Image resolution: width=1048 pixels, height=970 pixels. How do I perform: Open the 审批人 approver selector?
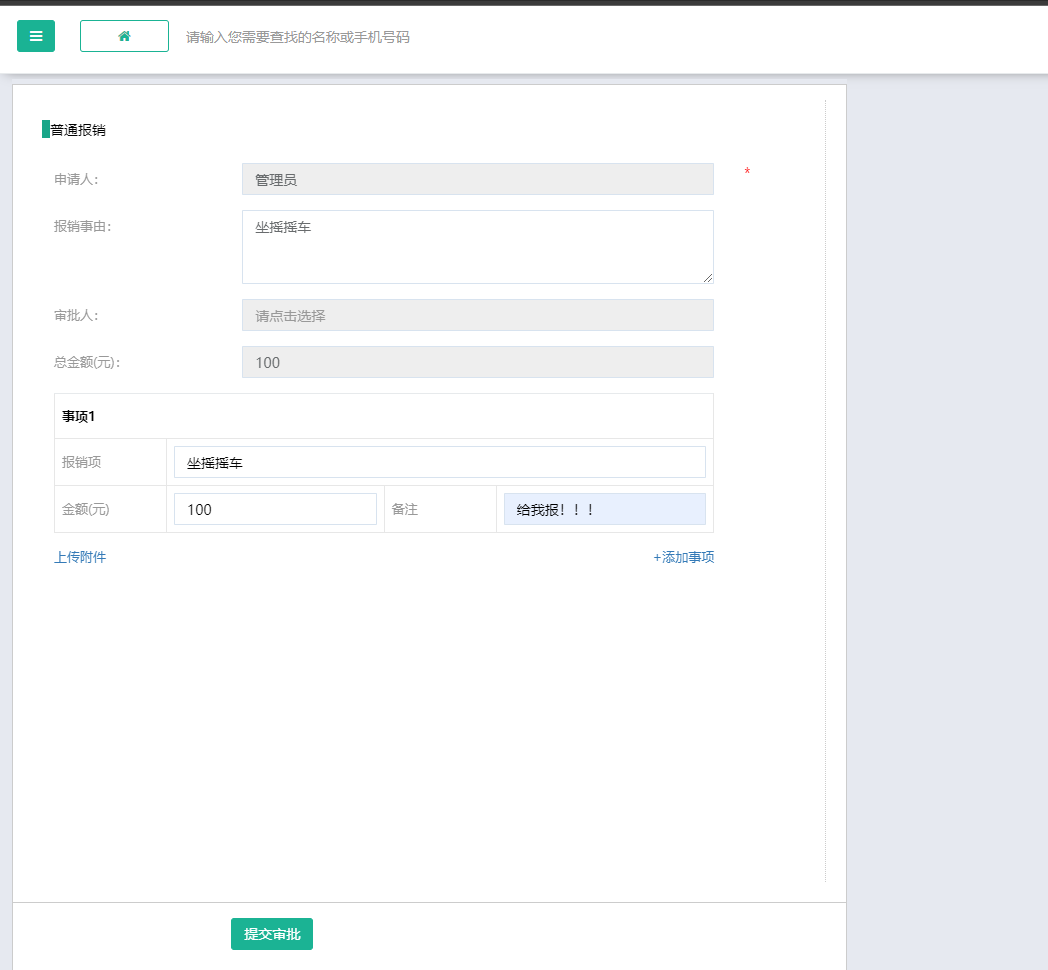point(477,315)
